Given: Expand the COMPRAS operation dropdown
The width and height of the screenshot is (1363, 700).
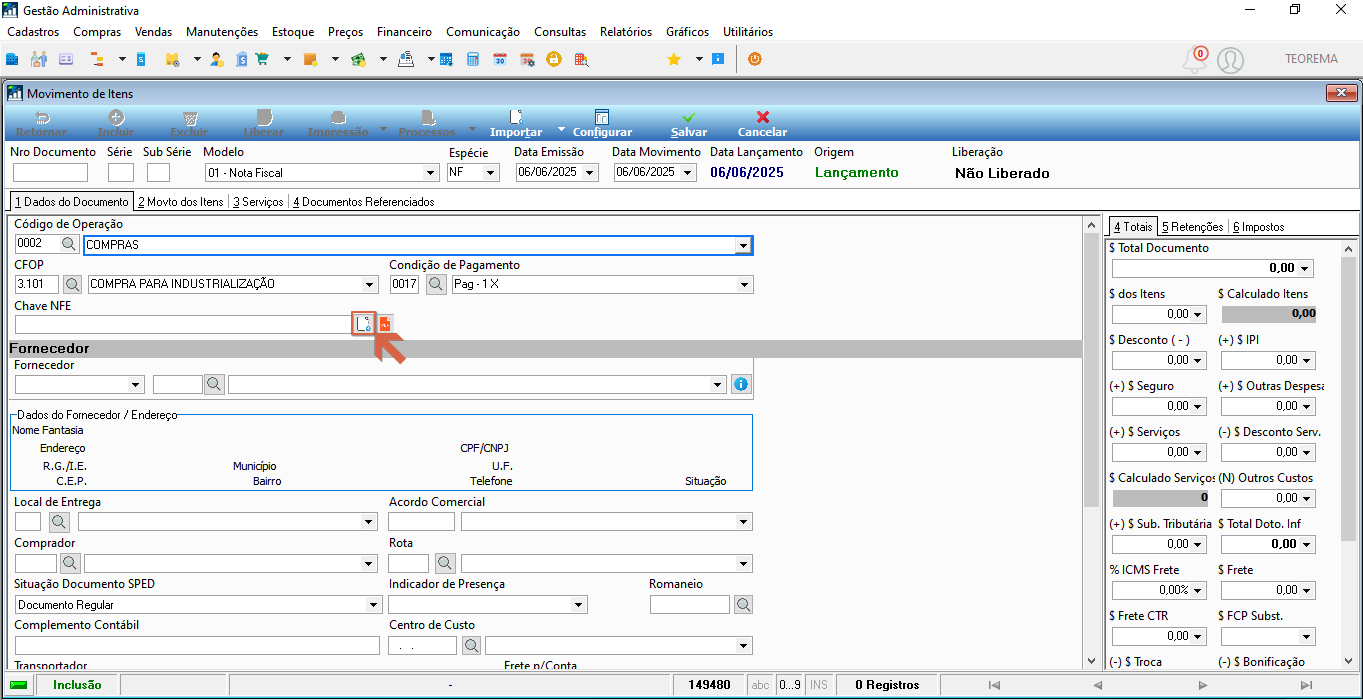Looking at the screenshot, I should [743, 245].
